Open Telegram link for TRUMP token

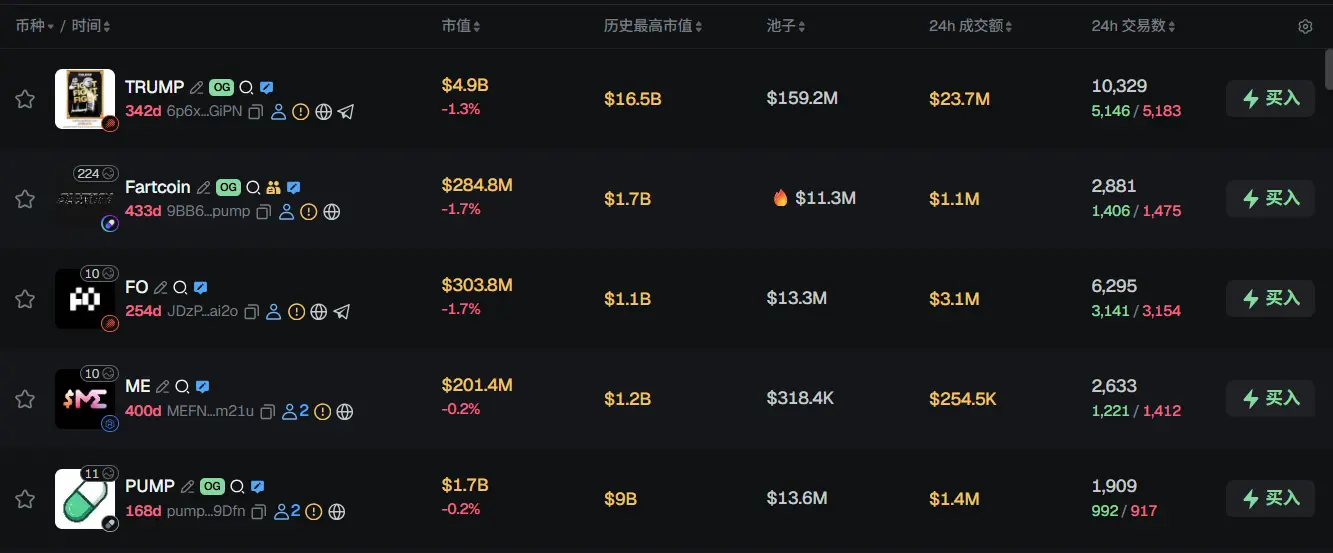point(346,112)
